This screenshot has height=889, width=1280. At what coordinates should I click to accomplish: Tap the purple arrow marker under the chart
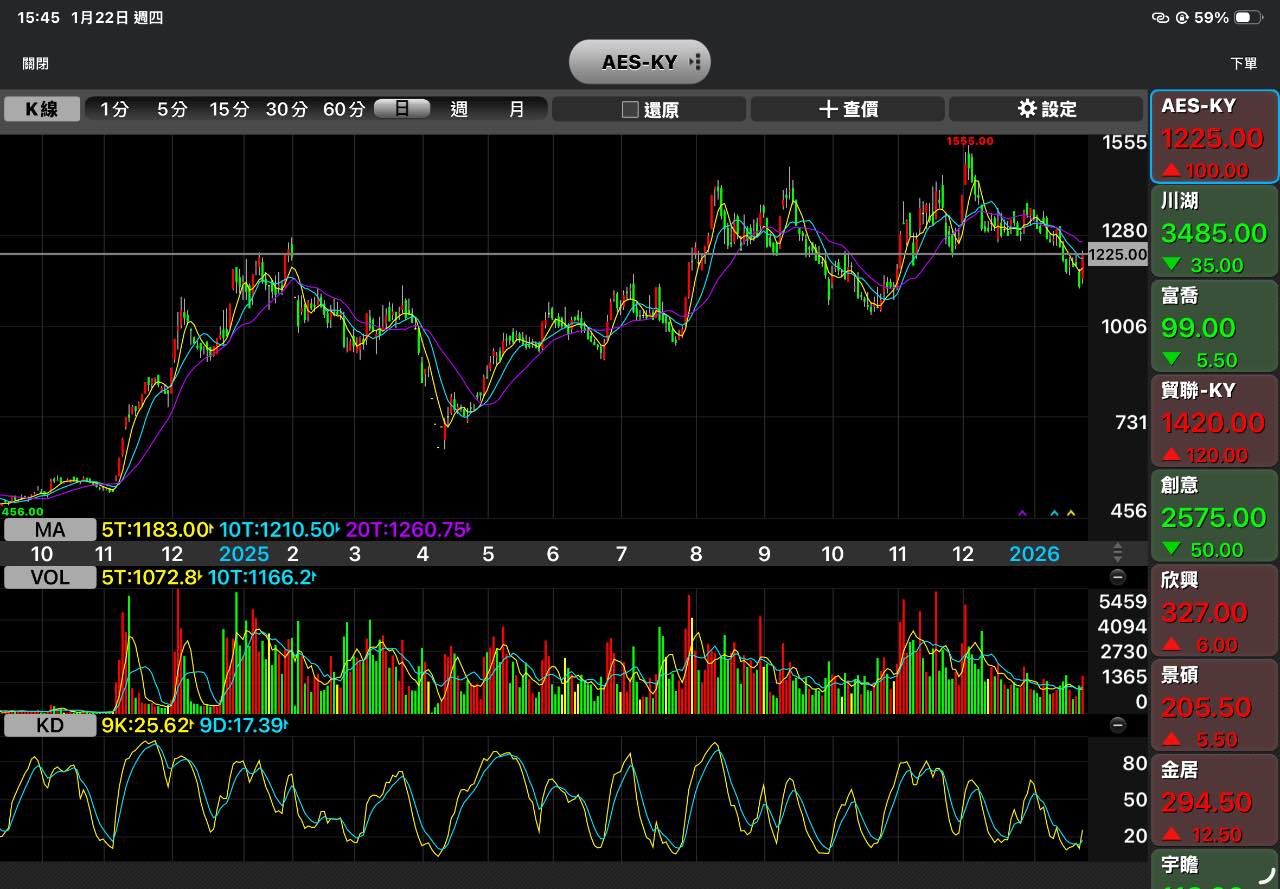[x=1022, y=513]
